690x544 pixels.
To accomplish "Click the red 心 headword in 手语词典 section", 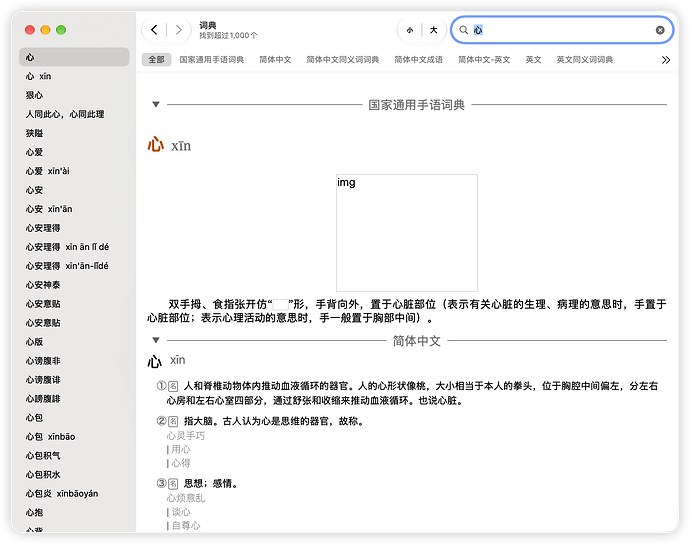I will 155,144.
